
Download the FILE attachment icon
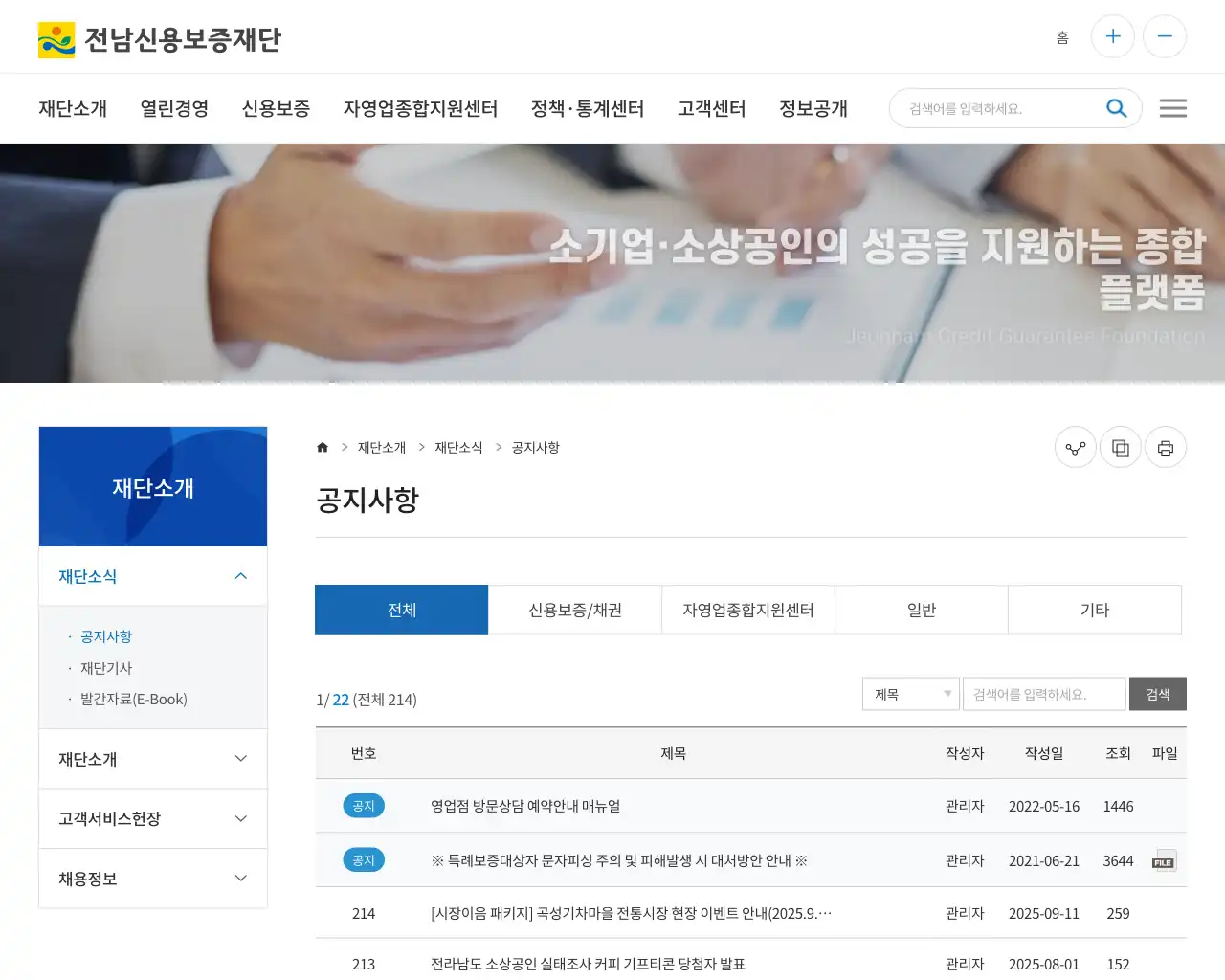(x=1164, y=861)
